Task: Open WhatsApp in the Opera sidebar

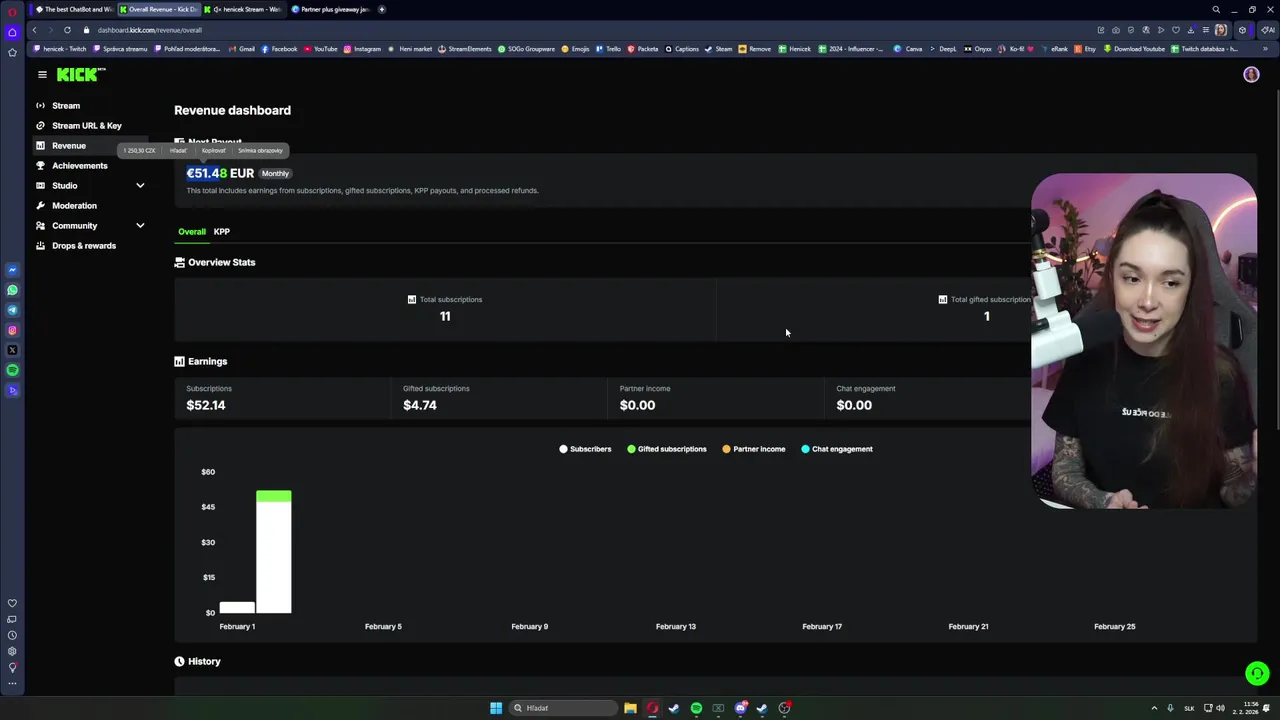Action: pyautogui.click(x=12, y=290)
